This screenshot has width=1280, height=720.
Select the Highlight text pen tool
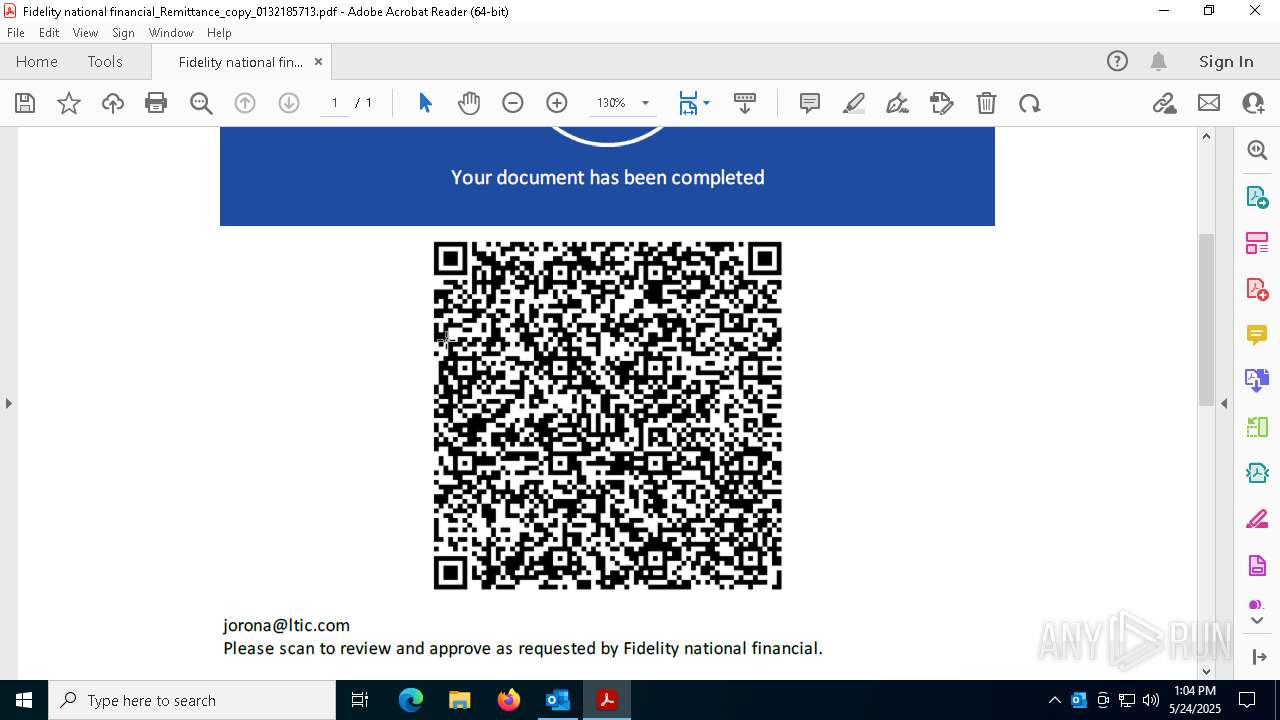(x=854, y=103)
